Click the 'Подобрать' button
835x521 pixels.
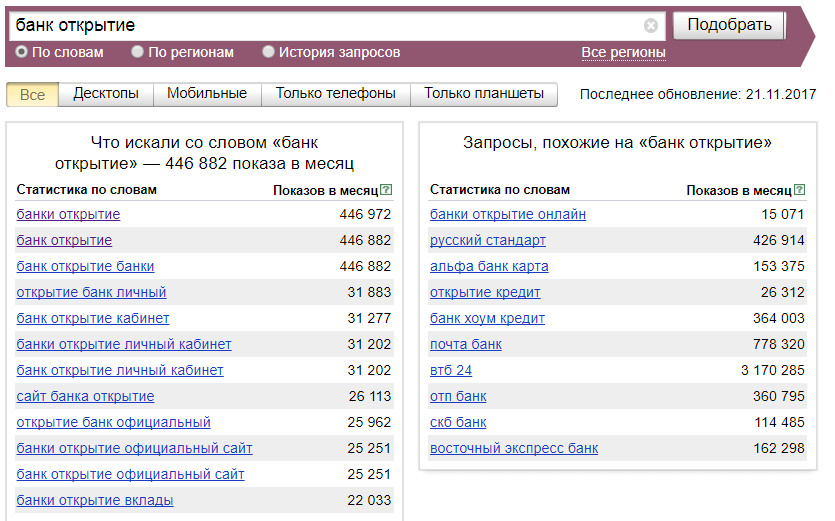coord(729,25)
